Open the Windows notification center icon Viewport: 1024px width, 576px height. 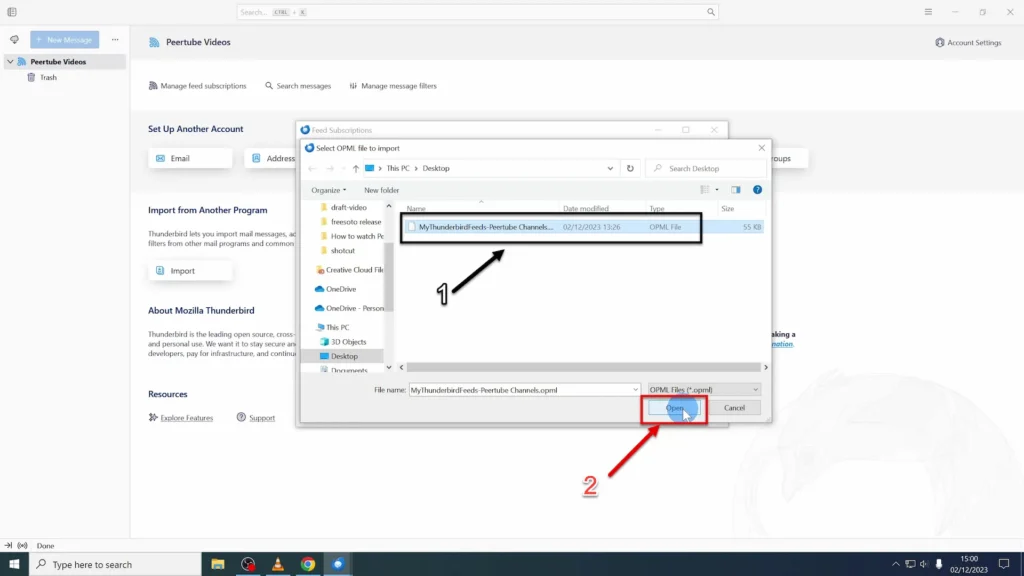1004,564
